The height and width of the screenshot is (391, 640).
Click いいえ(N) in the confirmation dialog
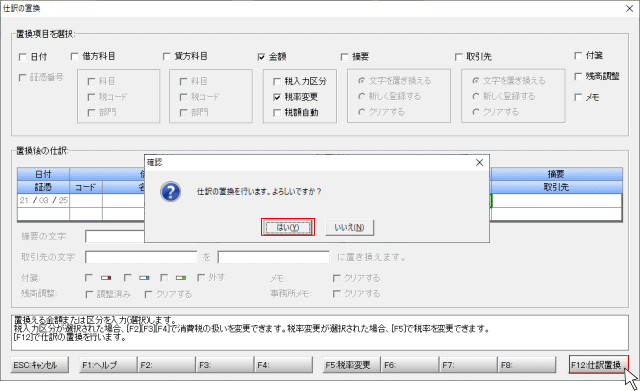click(349, 227)
